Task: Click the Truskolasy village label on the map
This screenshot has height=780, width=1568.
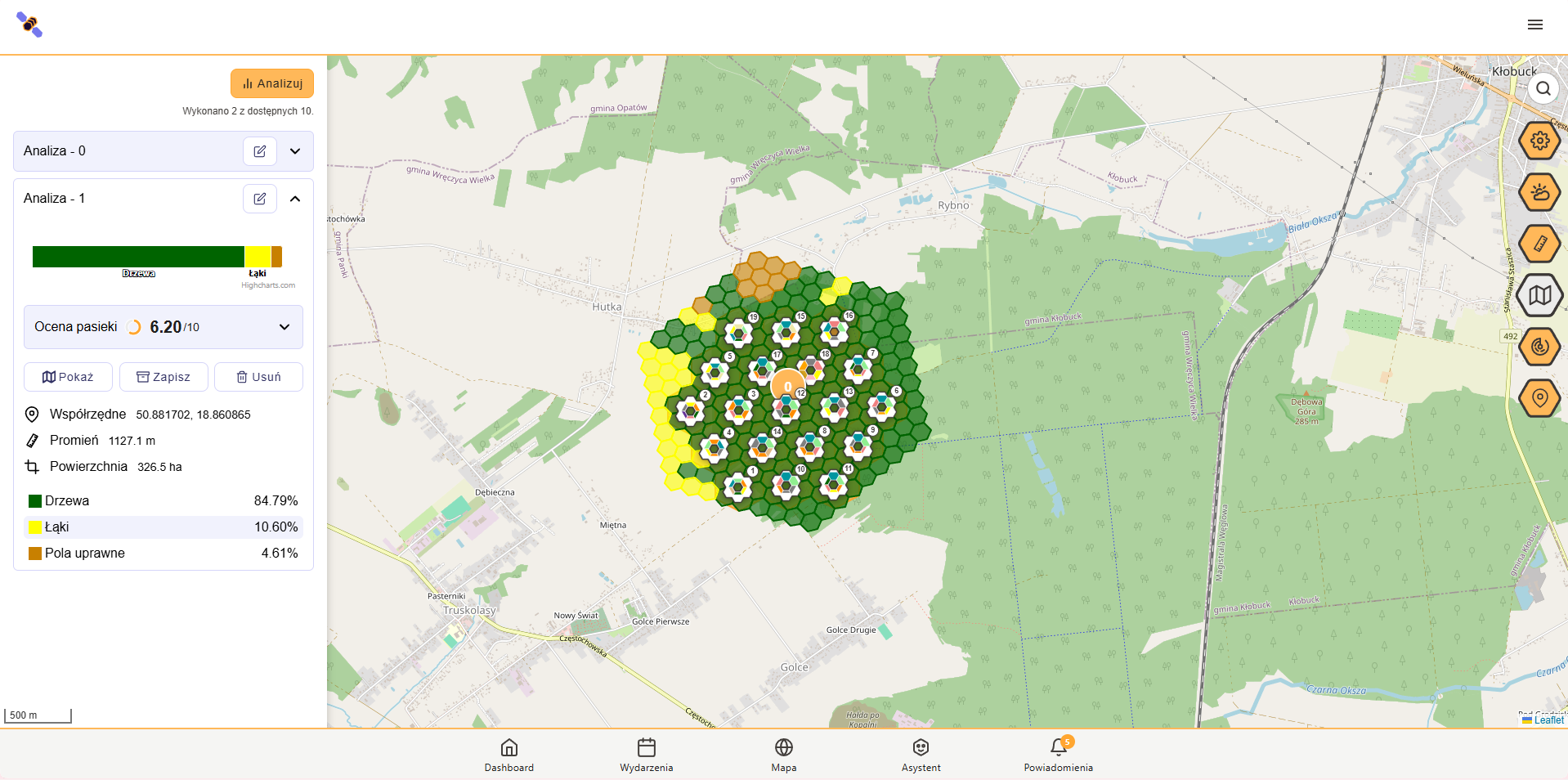Action: (469, 610)
